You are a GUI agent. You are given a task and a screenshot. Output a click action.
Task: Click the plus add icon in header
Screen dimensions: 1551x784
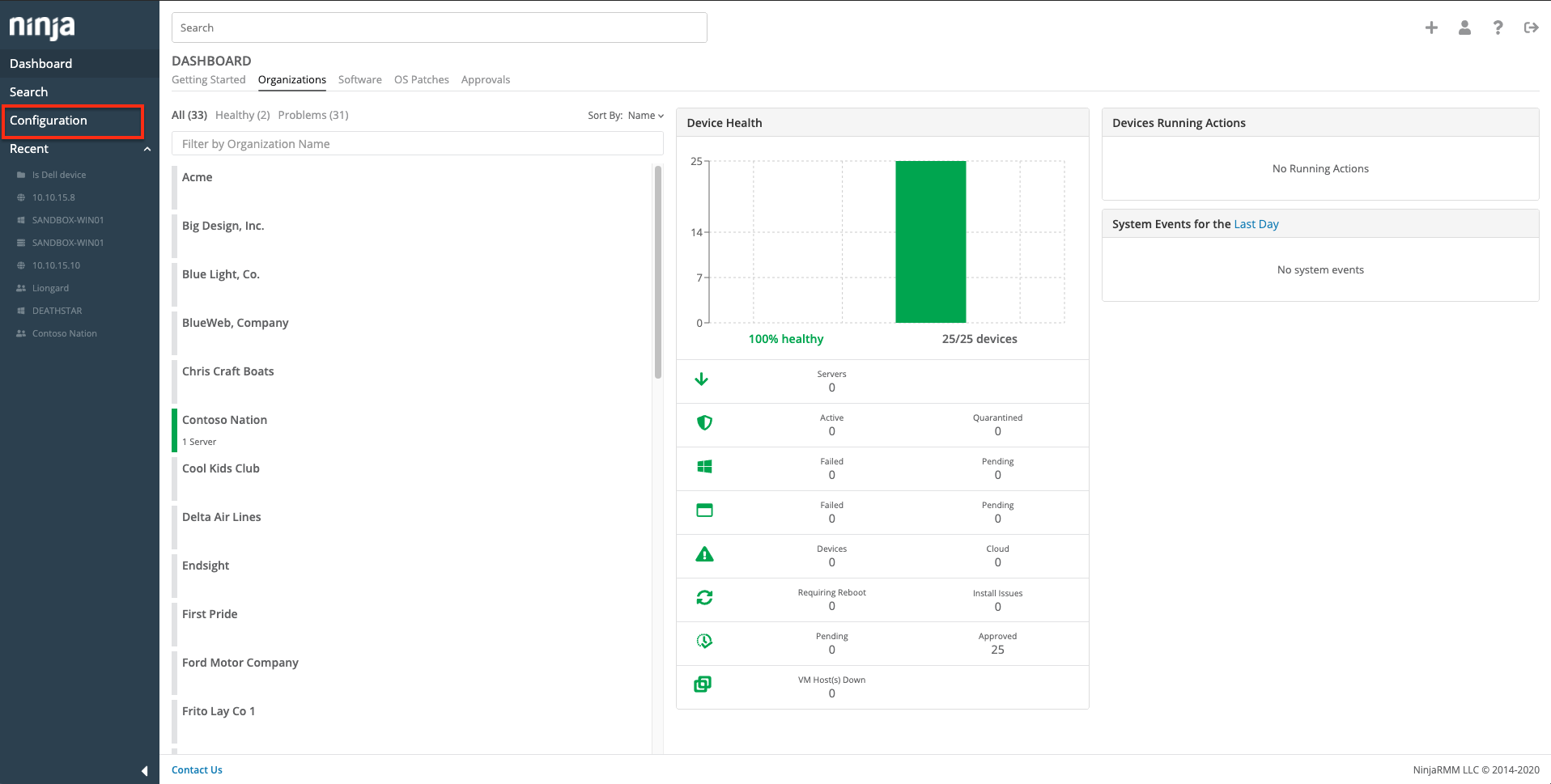(x=1431, y=28)
